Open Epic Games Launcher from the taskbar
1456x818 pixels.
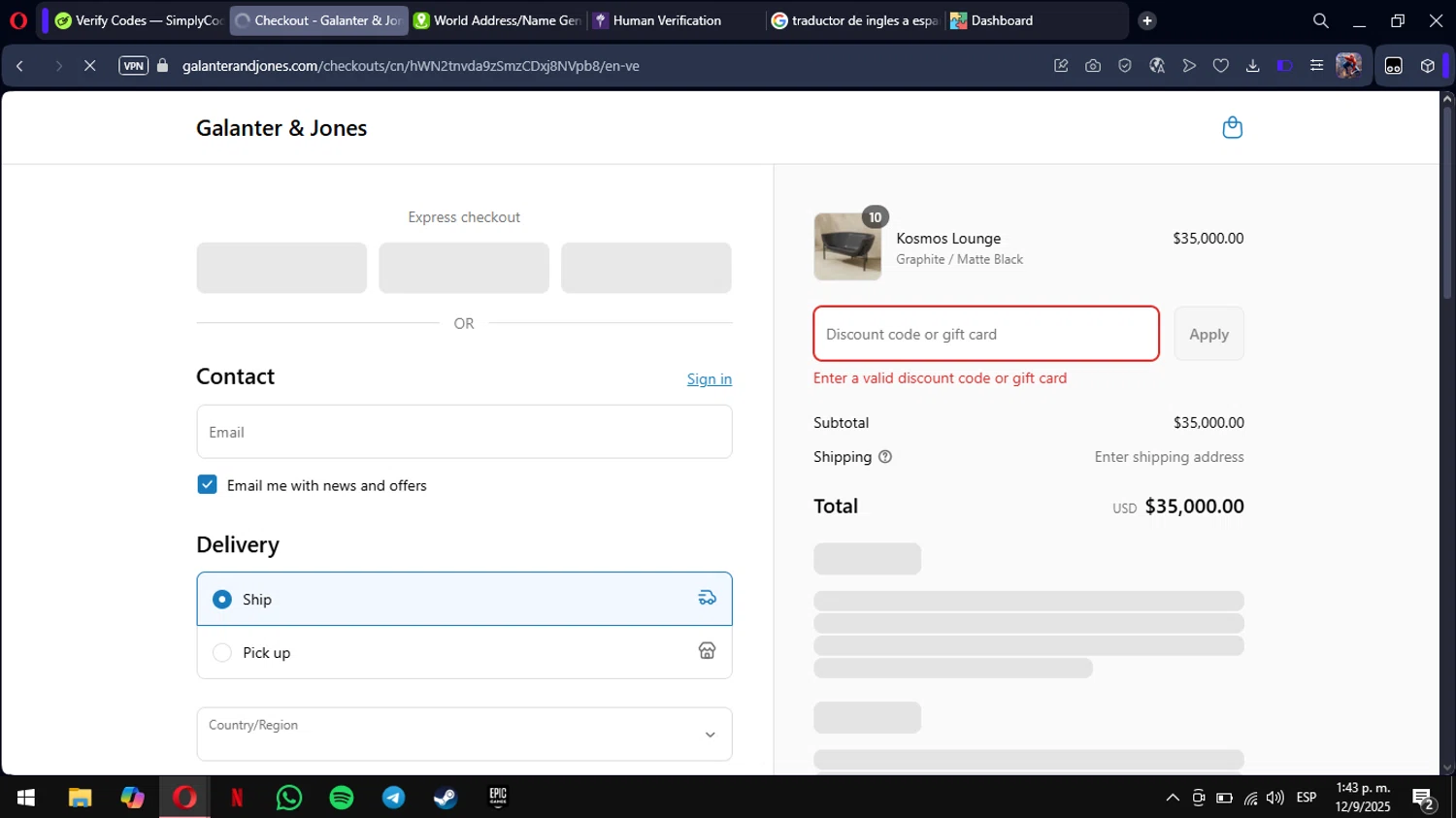tap(498, 798)
